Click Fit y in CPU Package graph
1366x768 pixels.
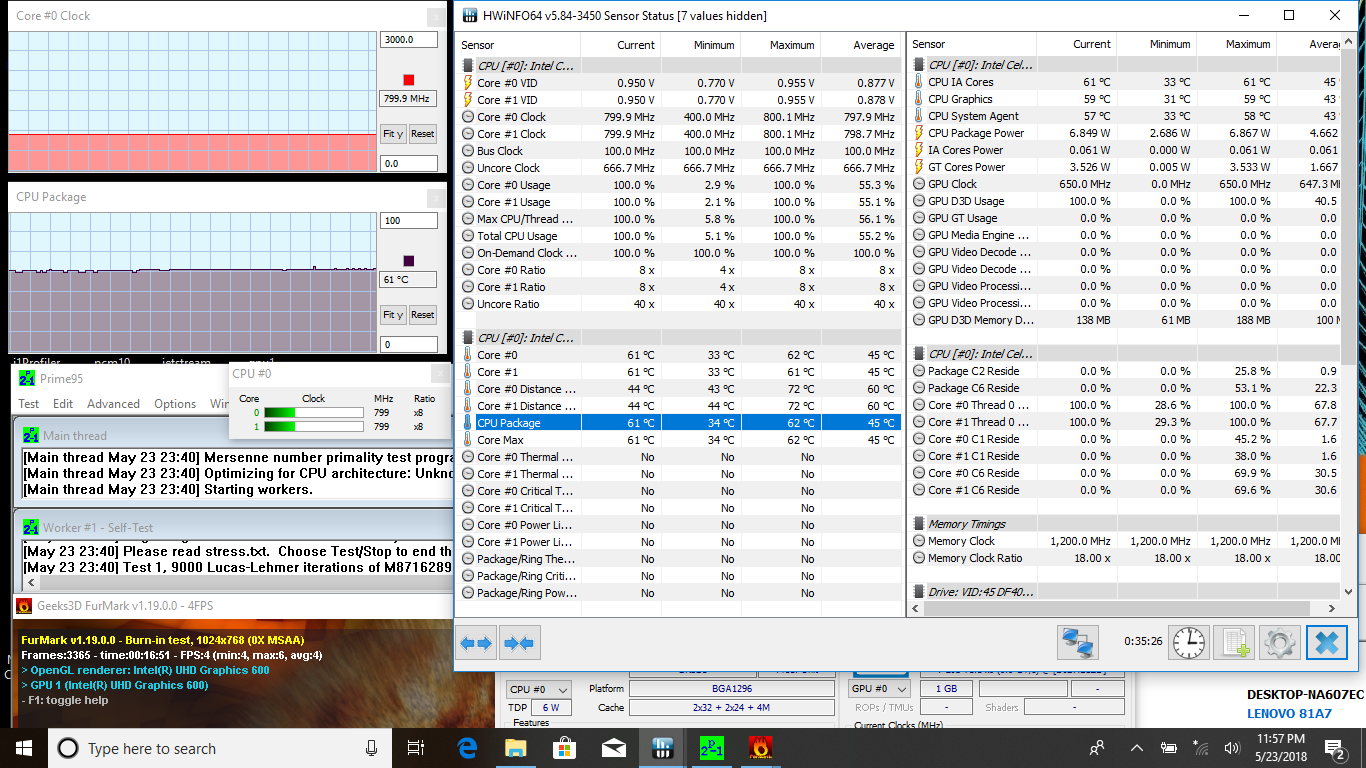click(393, 315)
